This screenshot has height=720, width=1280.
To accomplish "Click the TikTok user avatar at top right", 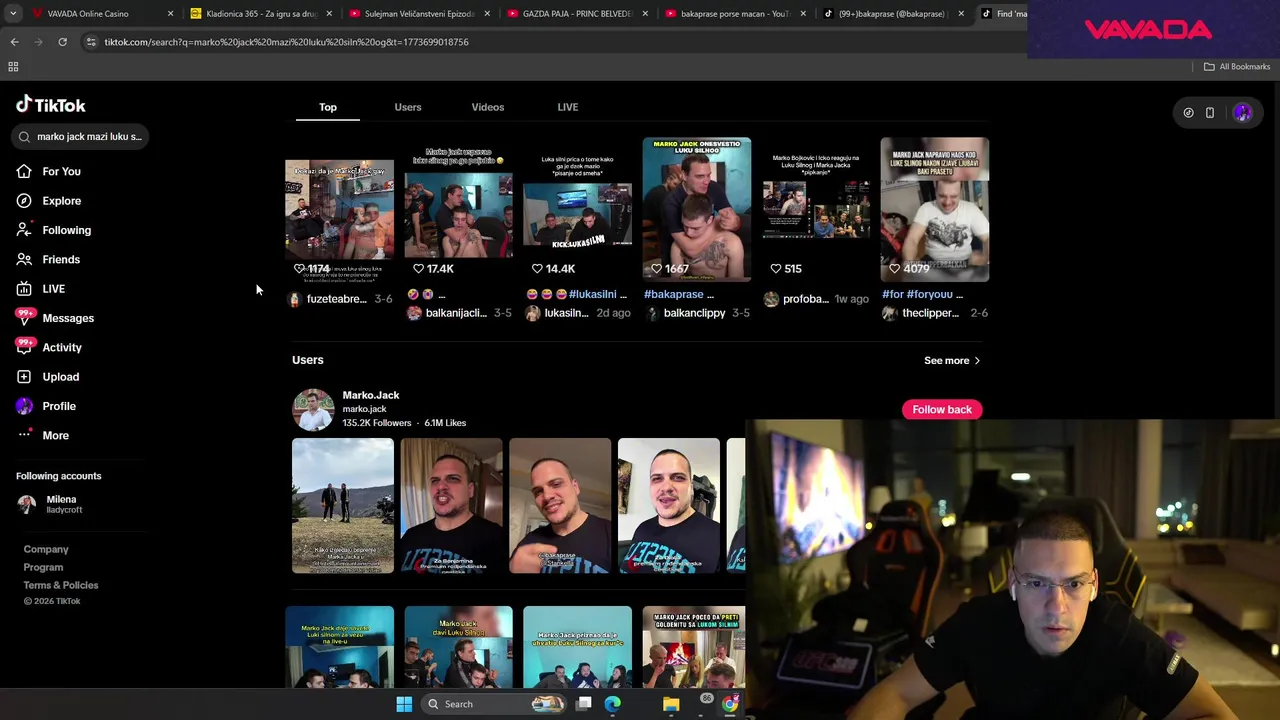I will 1242,113.
